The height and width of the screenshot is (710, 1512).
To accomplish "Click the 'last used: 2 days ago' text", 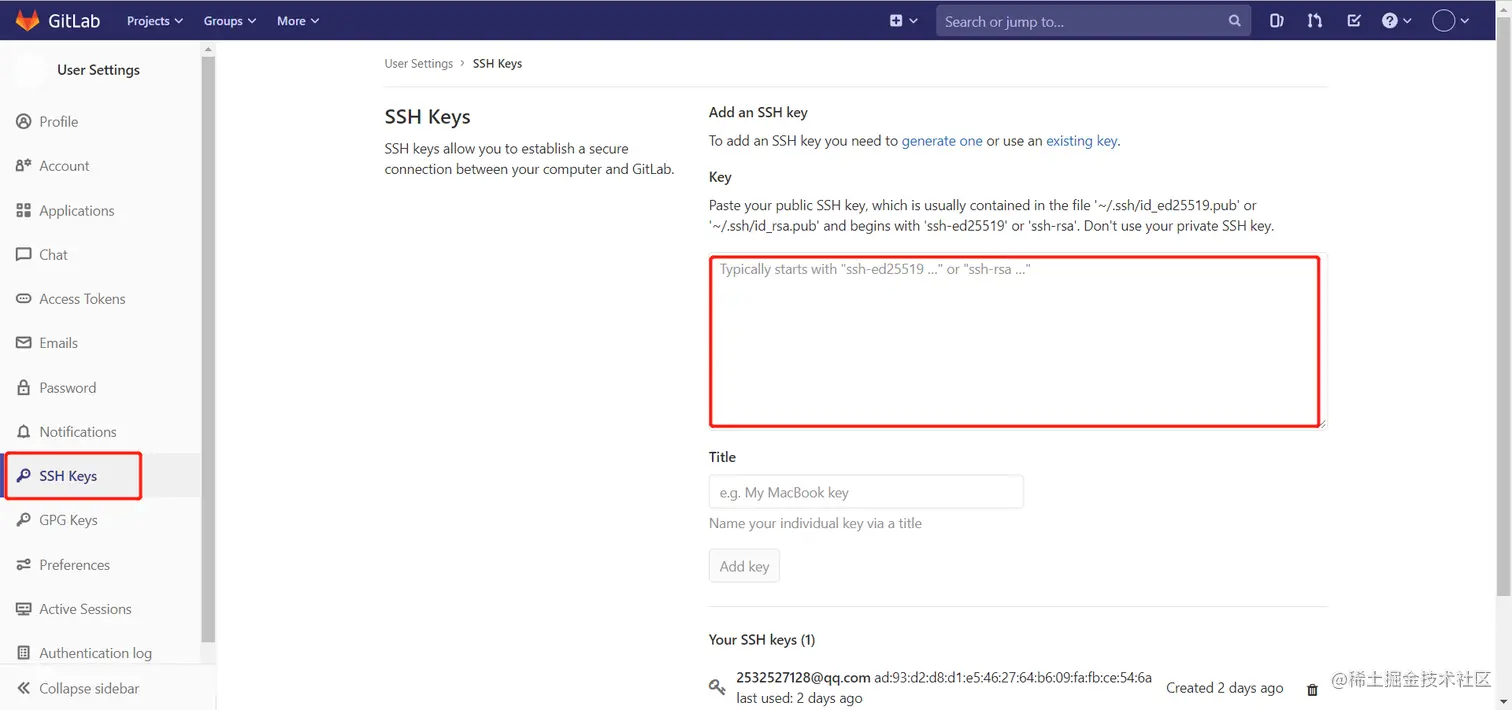I will (799, 698).
